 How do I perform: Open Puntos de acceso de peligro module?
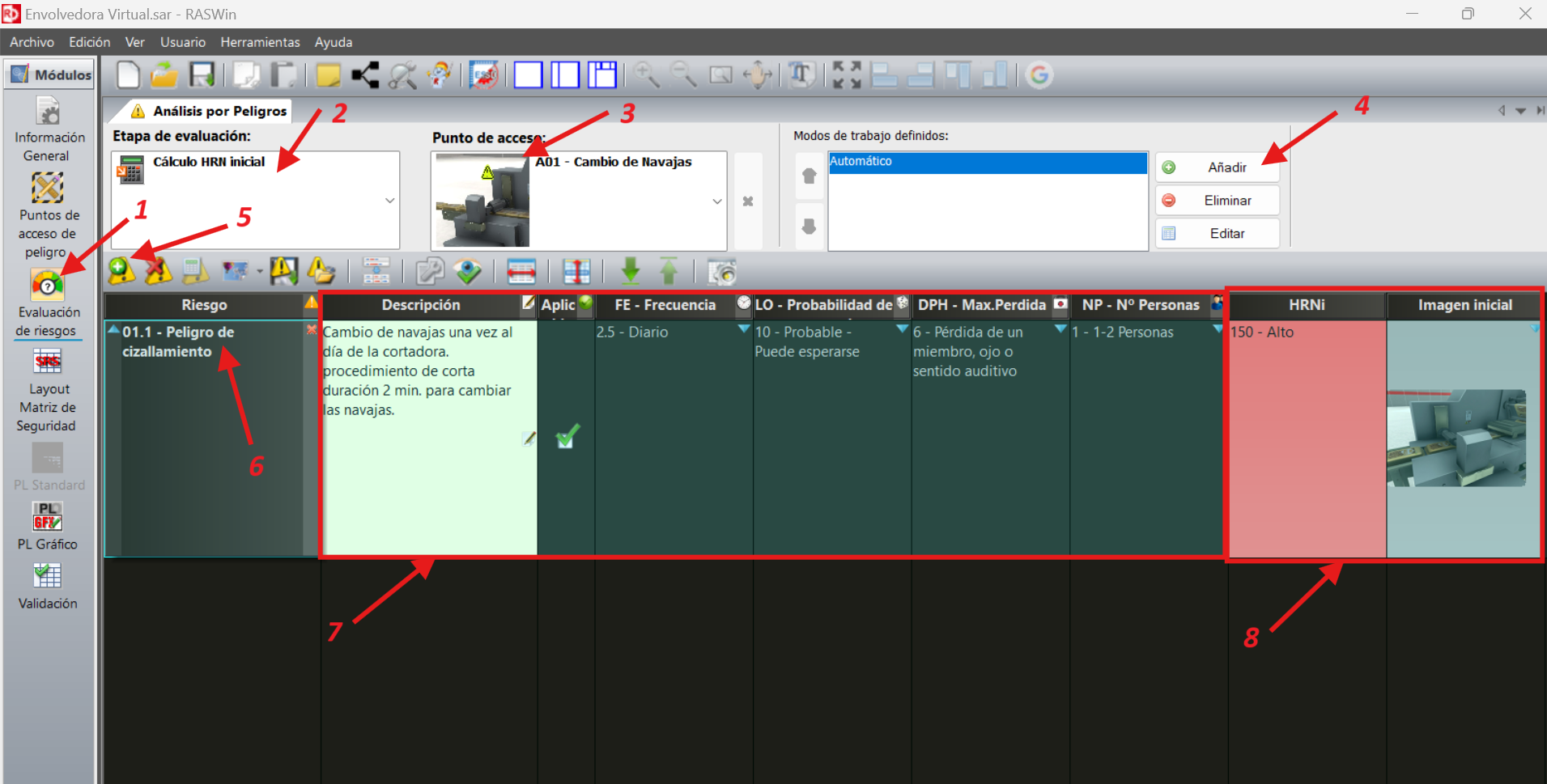click(49, 216)
